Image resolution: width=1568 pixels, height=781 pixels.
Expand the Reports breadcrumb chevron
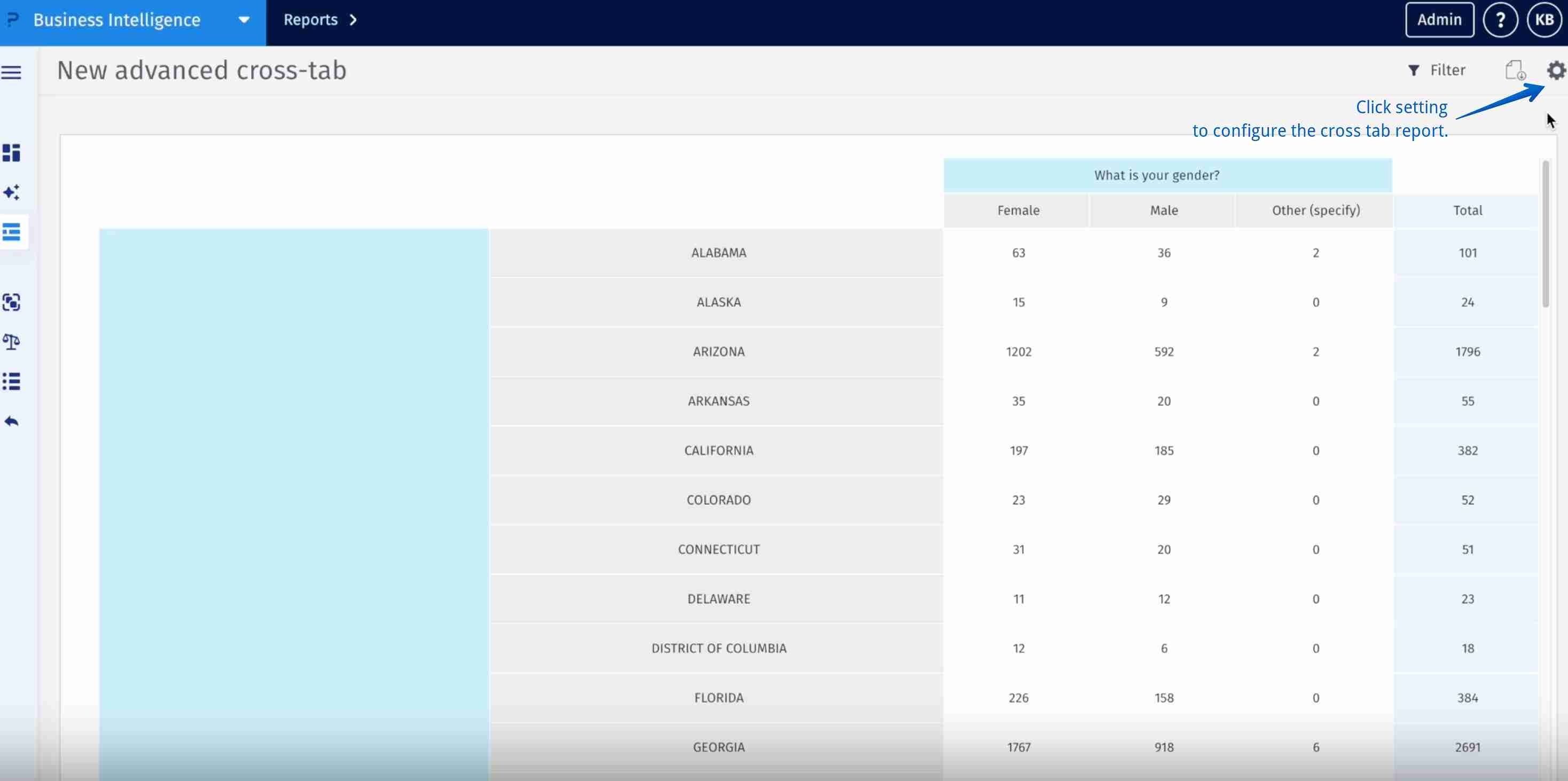coord(353,20)
